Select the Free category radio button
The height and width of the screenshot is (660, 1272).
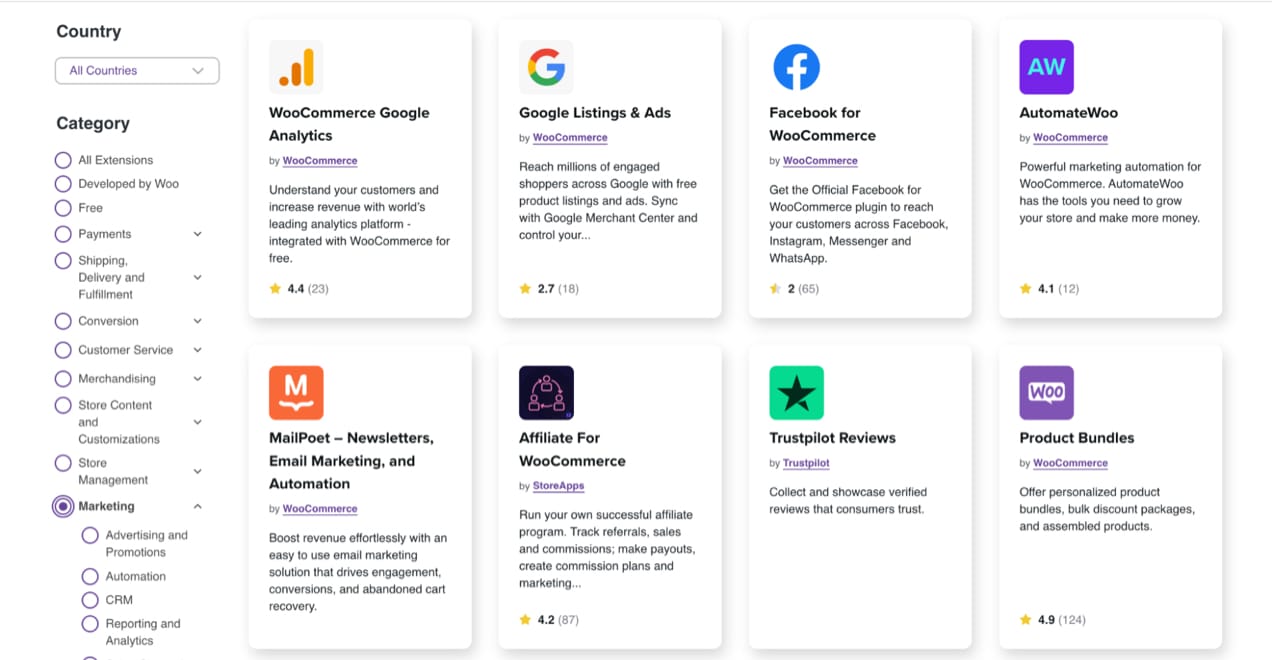63,208
